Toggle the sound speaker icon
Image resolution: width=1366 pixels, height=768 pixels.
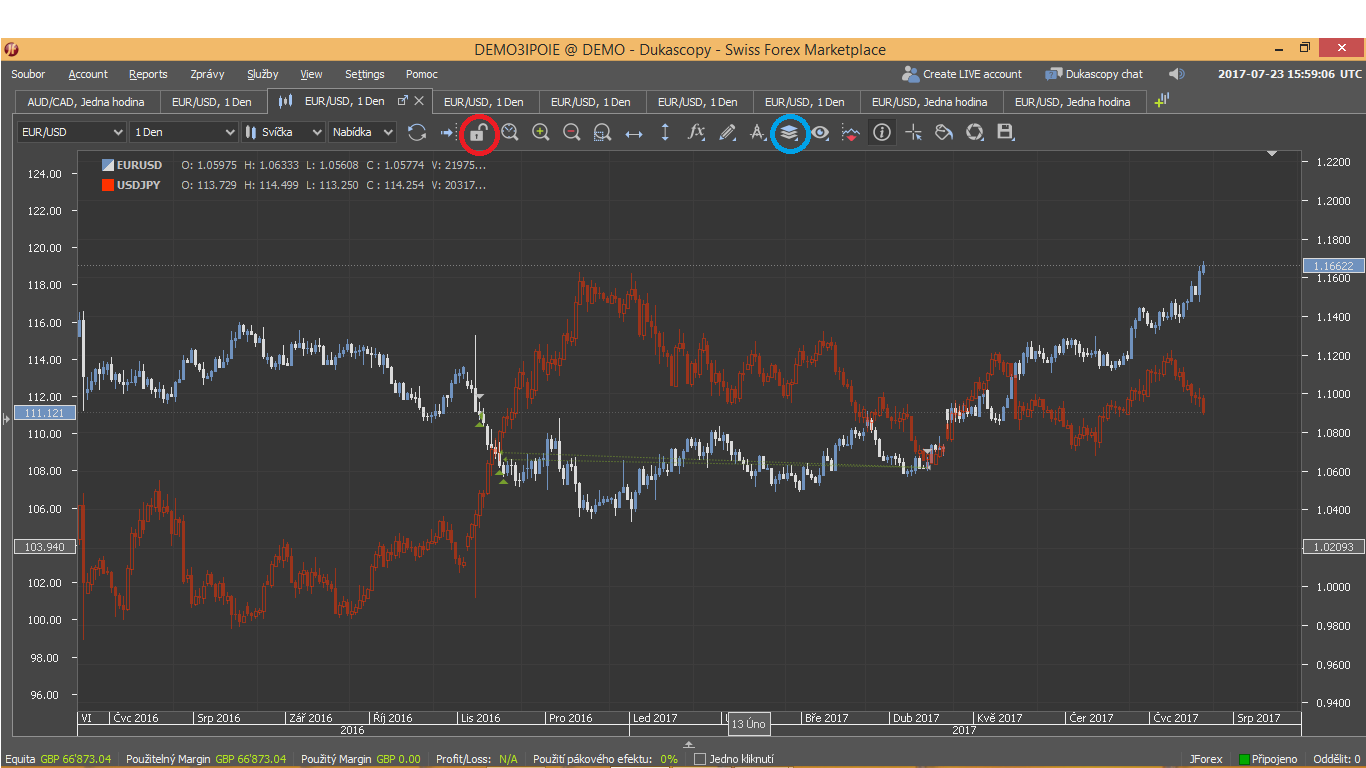click(x=1177, y=74)
